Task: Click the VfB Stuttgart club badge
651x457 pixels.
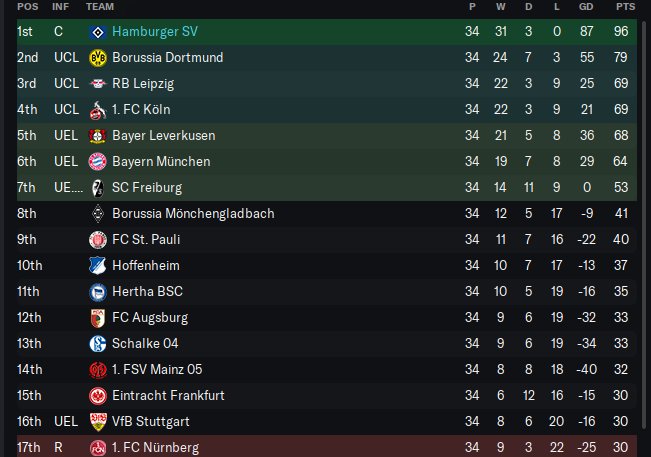Action: coord(97,421)
